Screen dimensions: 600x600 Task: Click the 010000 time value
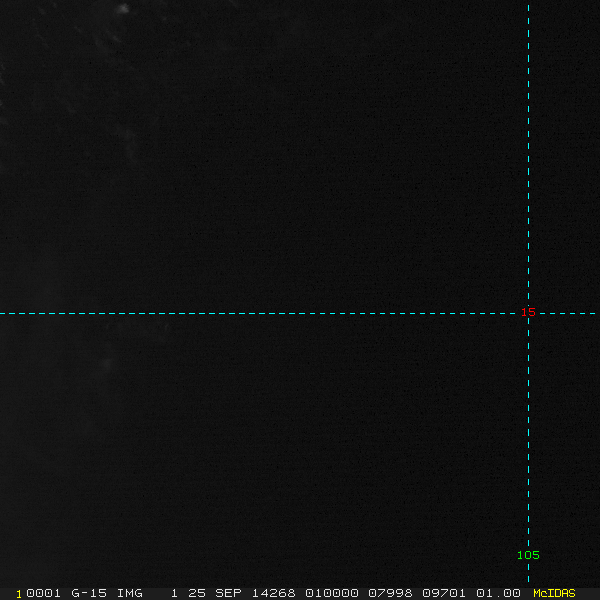pyautogui.click(x=332, y=593)
